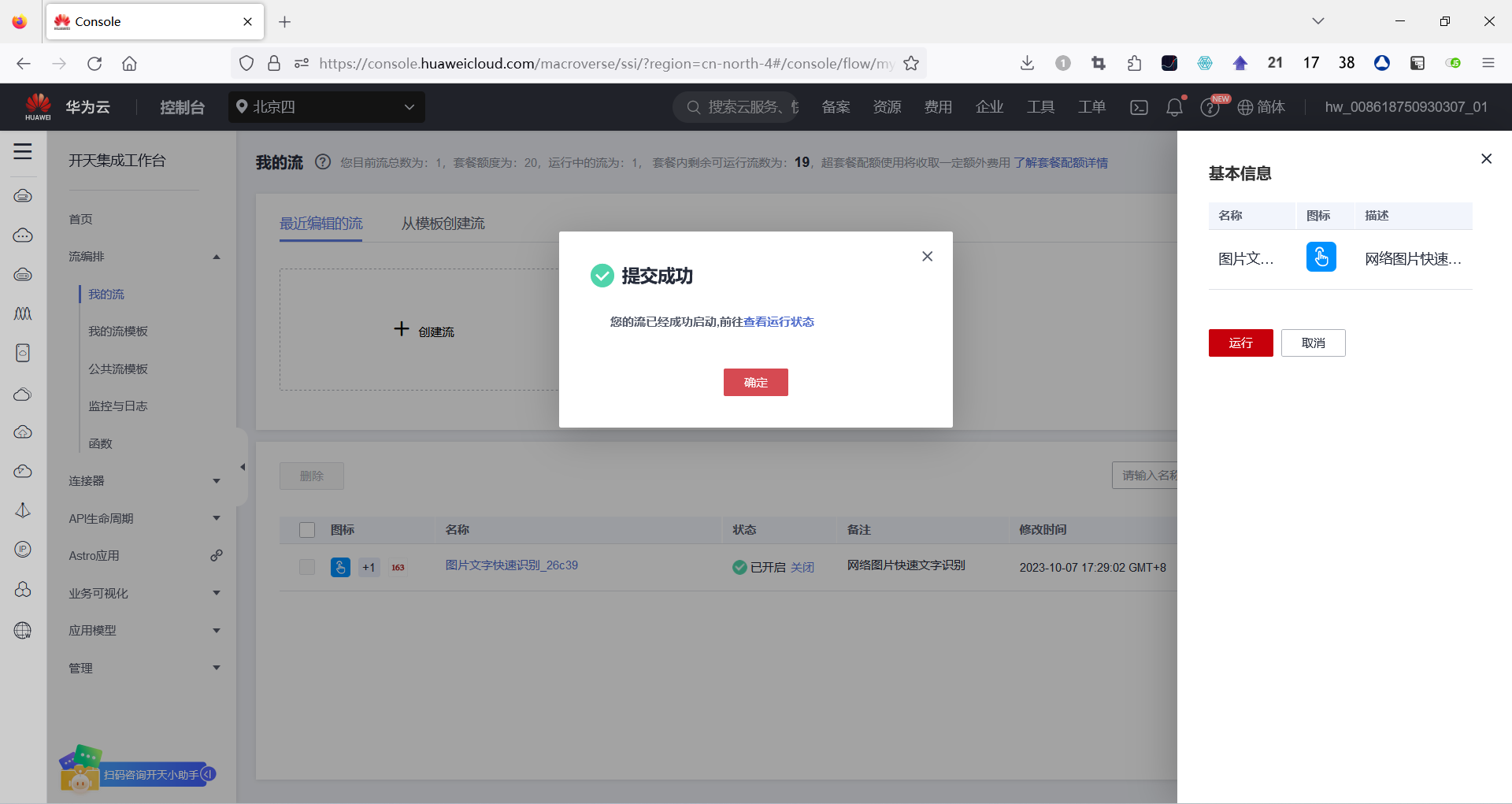The height and width of the screenshot is (804, 1512).
Task: Switch language using the 简体 globe icon
Action: click(1261, 107)
